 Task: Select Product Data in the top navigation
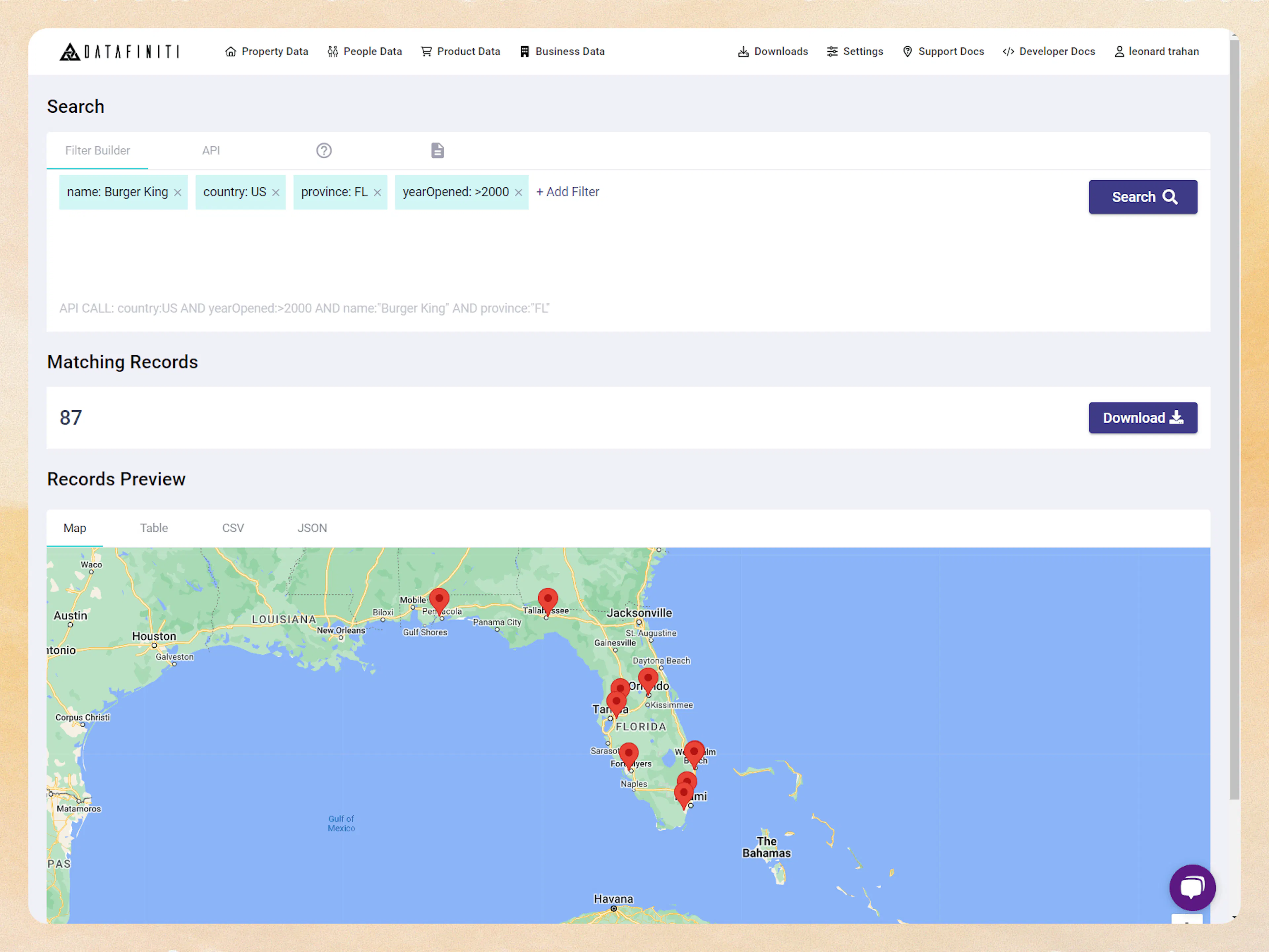click(x=460, y=52)
